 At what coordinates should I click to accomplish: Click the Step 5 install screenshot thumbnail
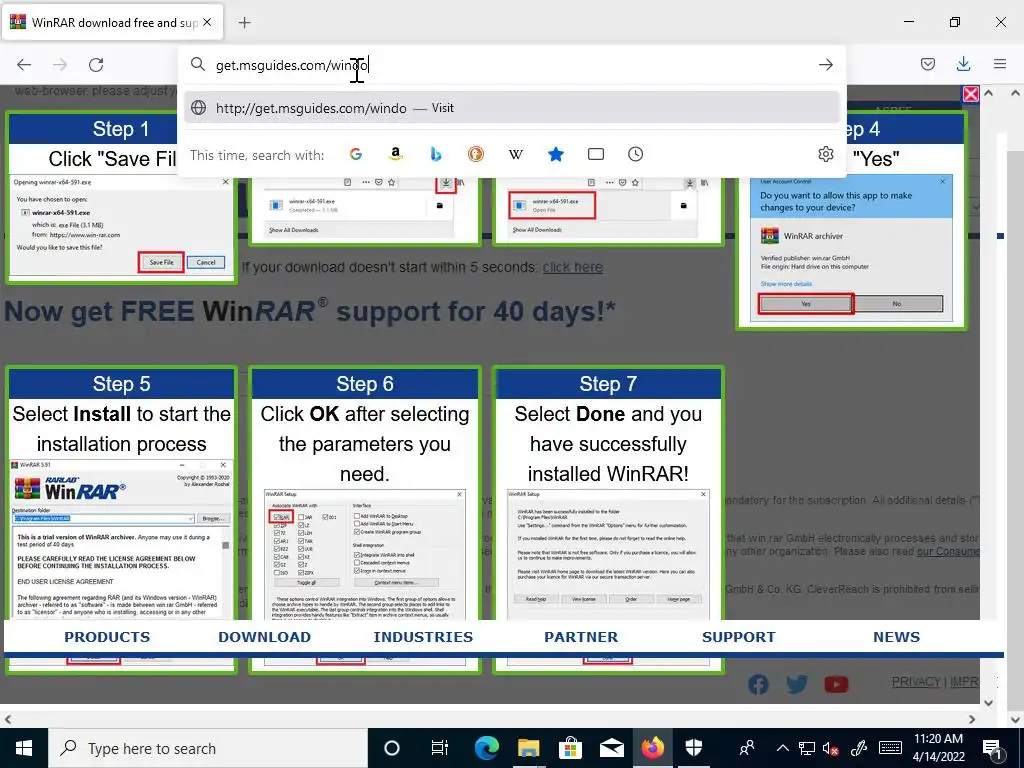pyautogui.click(x=121, y=539)
